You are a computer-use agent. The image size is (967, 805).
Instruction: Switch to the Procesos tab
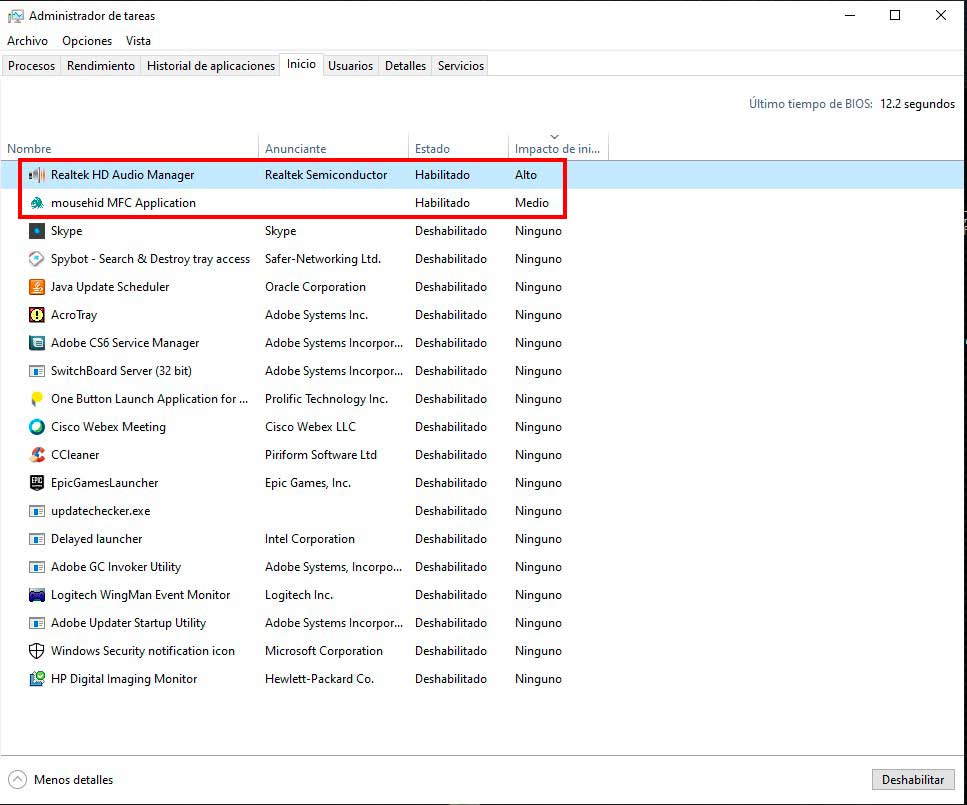point(31,66)
